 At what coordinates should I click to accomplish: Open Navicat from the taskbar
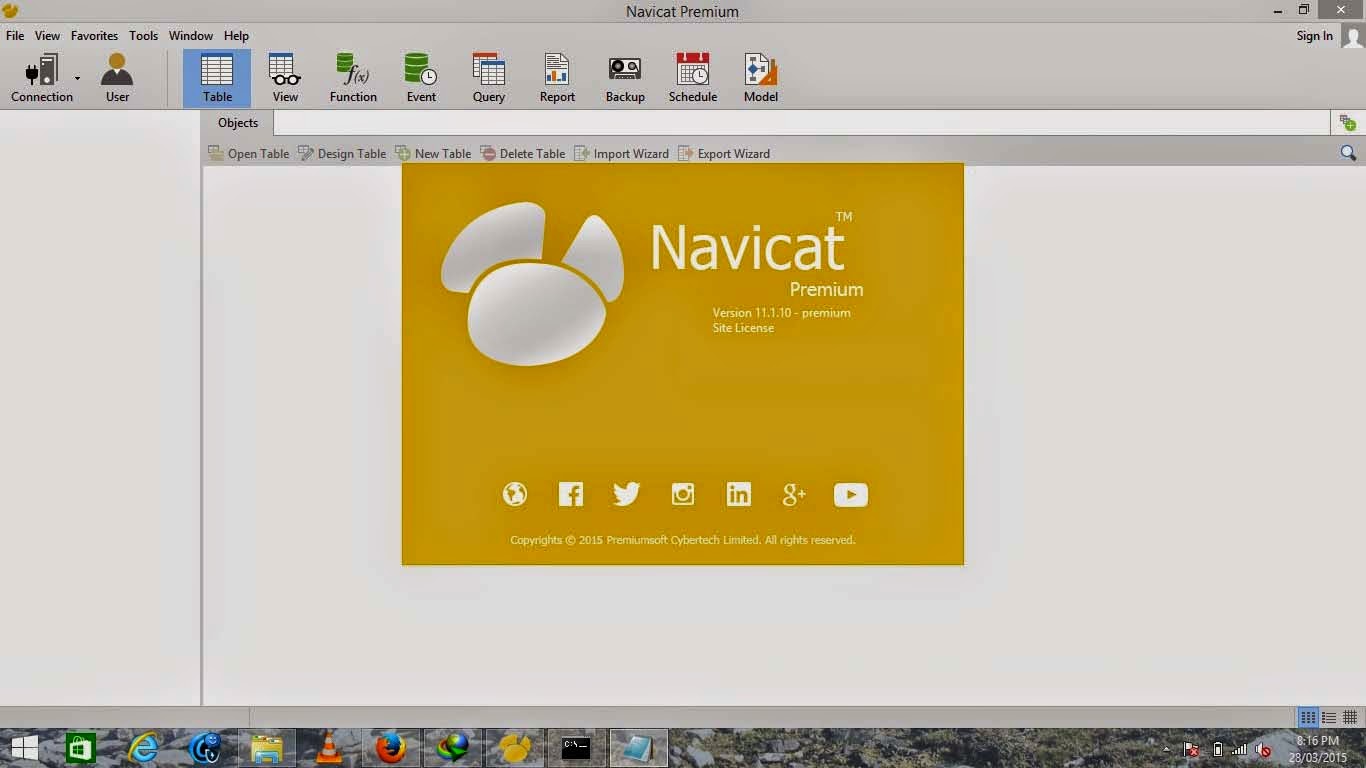tap(514, 748)
